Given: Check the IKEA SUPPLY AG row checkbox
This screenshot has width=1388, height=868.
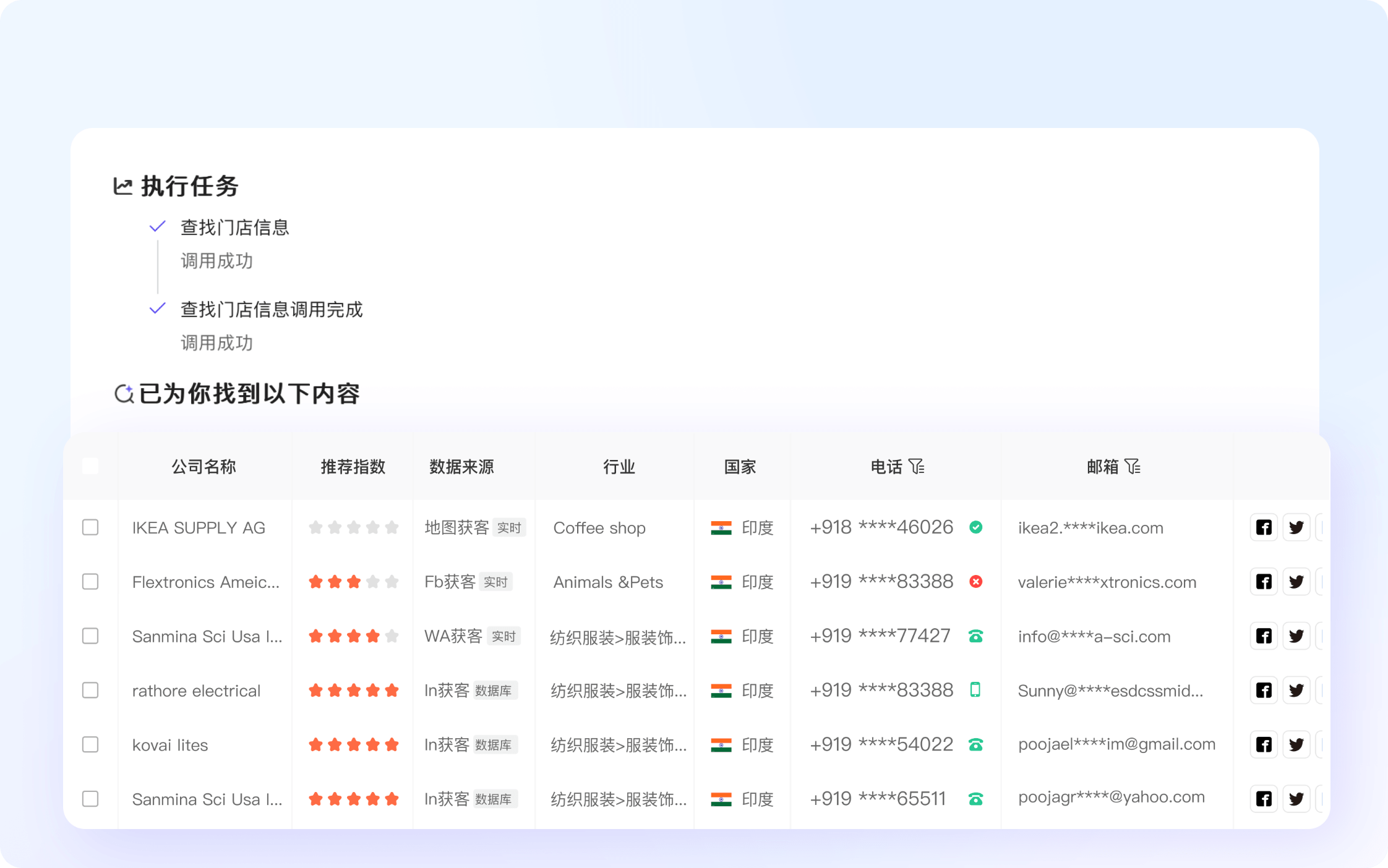Looking at the screenshot, I should coord(90,527).
